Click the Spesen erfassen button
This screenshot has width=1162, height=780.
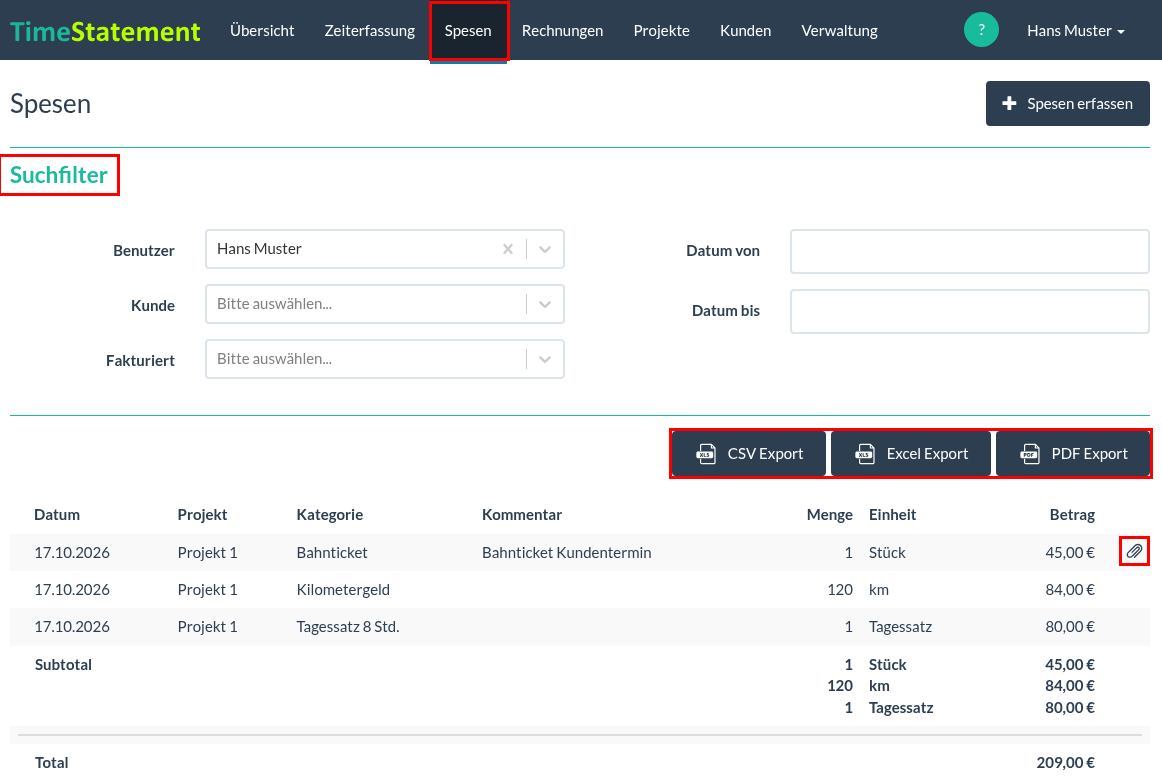(1067, 104)
